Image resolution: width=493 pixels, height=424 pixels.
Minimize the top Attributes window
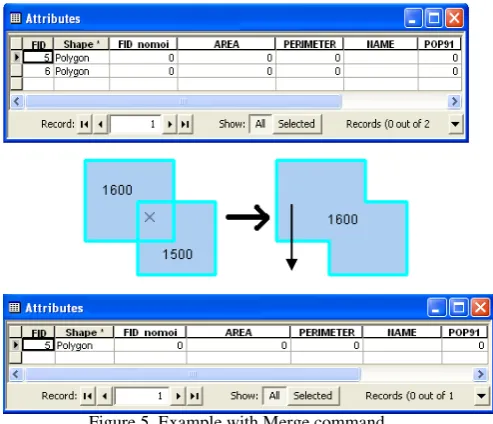413,18
